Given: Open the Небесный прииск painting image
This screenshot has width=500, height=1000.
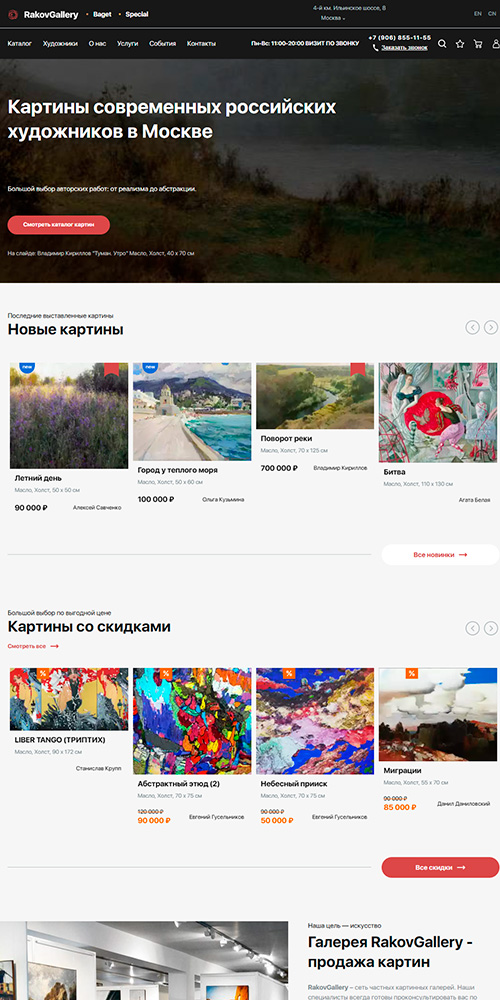Looking at the screenshot, I should [315, 721].
